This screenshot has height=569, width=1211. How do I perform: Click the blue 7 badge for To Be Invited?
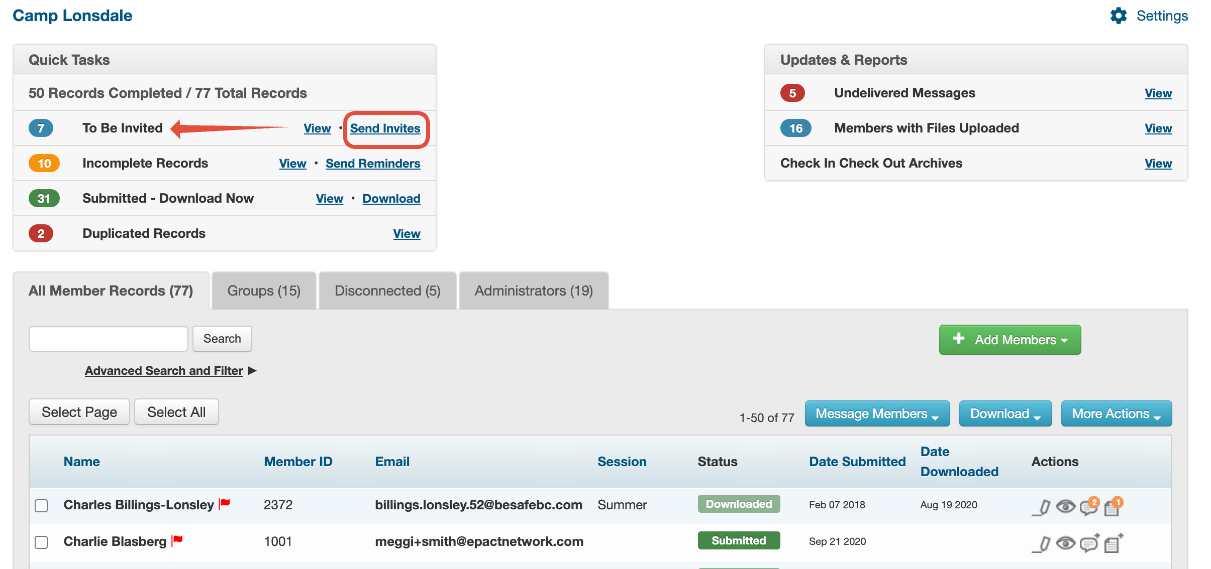pos(41,128)
